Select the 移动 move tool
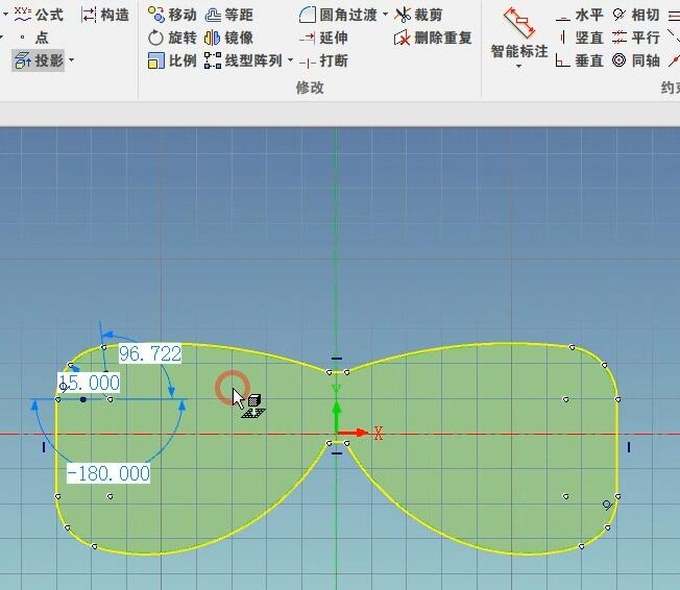The height and width of the screenshot is (590, 680). pos(172,15)
